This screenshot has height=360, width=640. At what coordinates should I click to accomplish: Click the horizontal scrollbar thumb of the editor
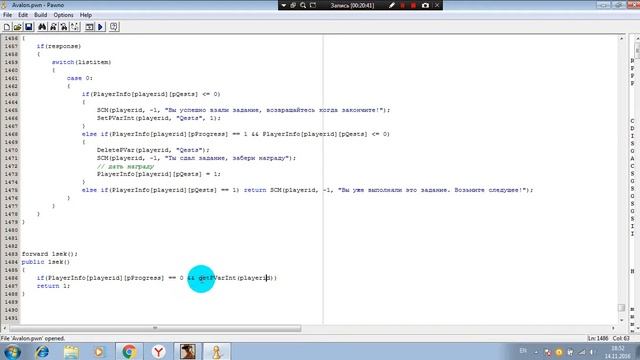pyautogui.click(x=155, y=328)
